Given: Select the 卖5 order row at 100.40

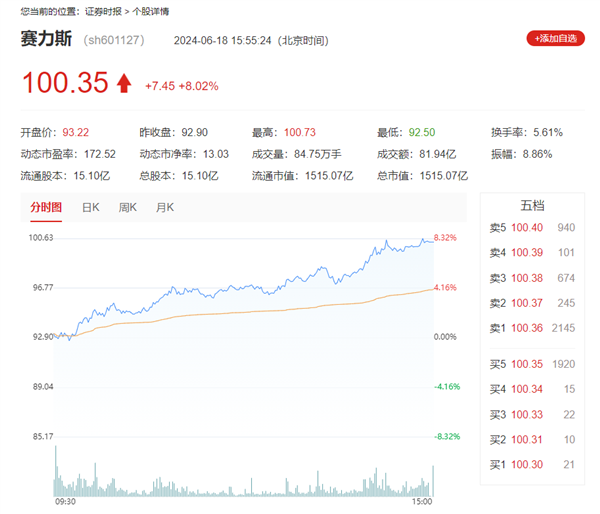Looking at the screenshot, I should click(x=534, y=228).
